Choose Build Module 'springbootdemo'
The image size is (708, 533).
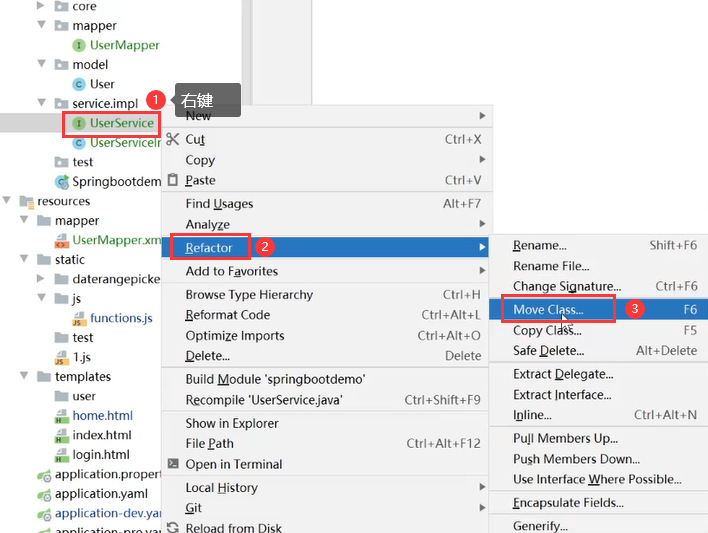click(325, 379)
